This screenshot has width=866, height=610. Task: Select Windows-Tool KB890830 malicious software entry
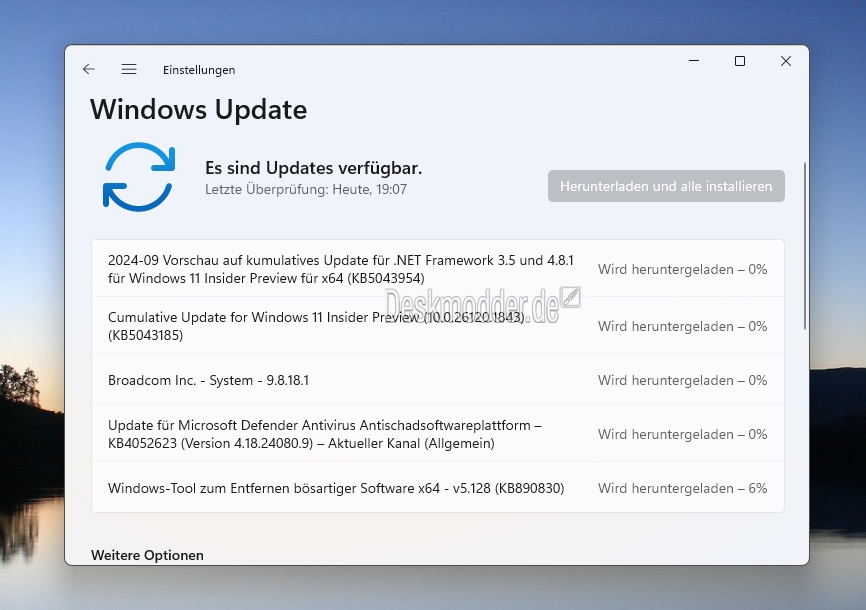[438, 487]
